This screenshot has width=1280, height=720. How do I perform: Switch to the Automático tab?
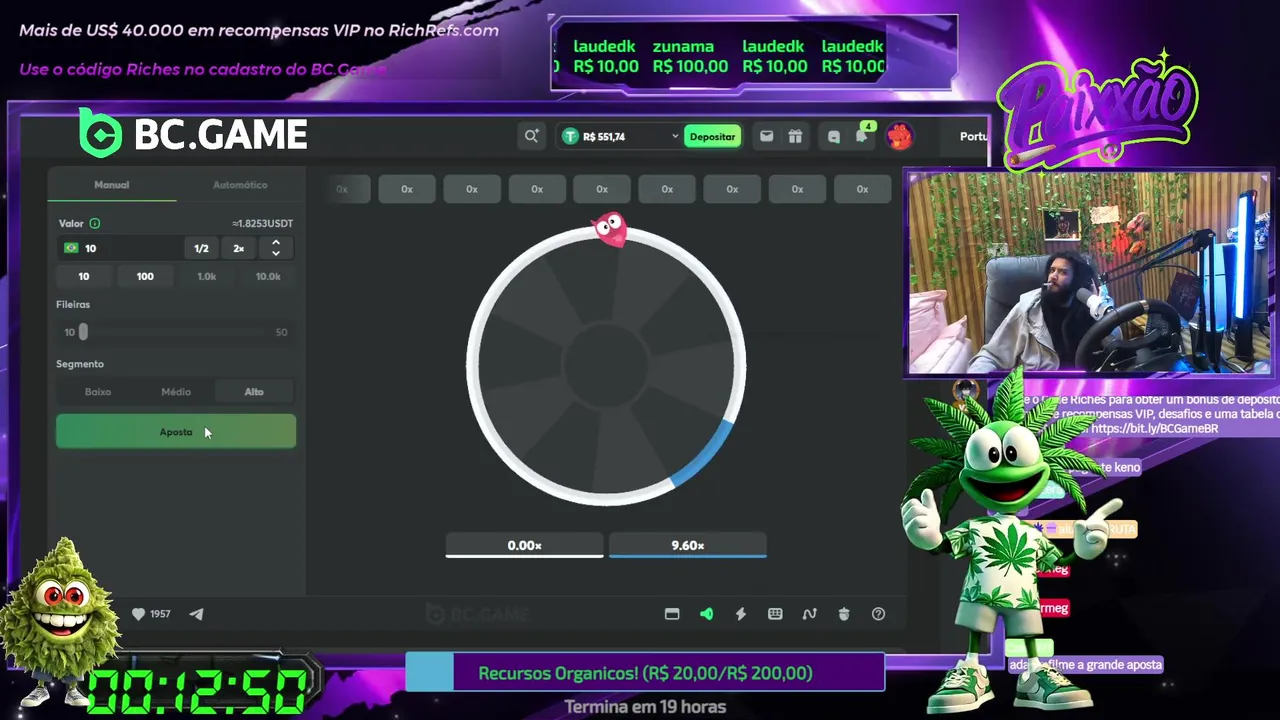click(x=240, y=185)
